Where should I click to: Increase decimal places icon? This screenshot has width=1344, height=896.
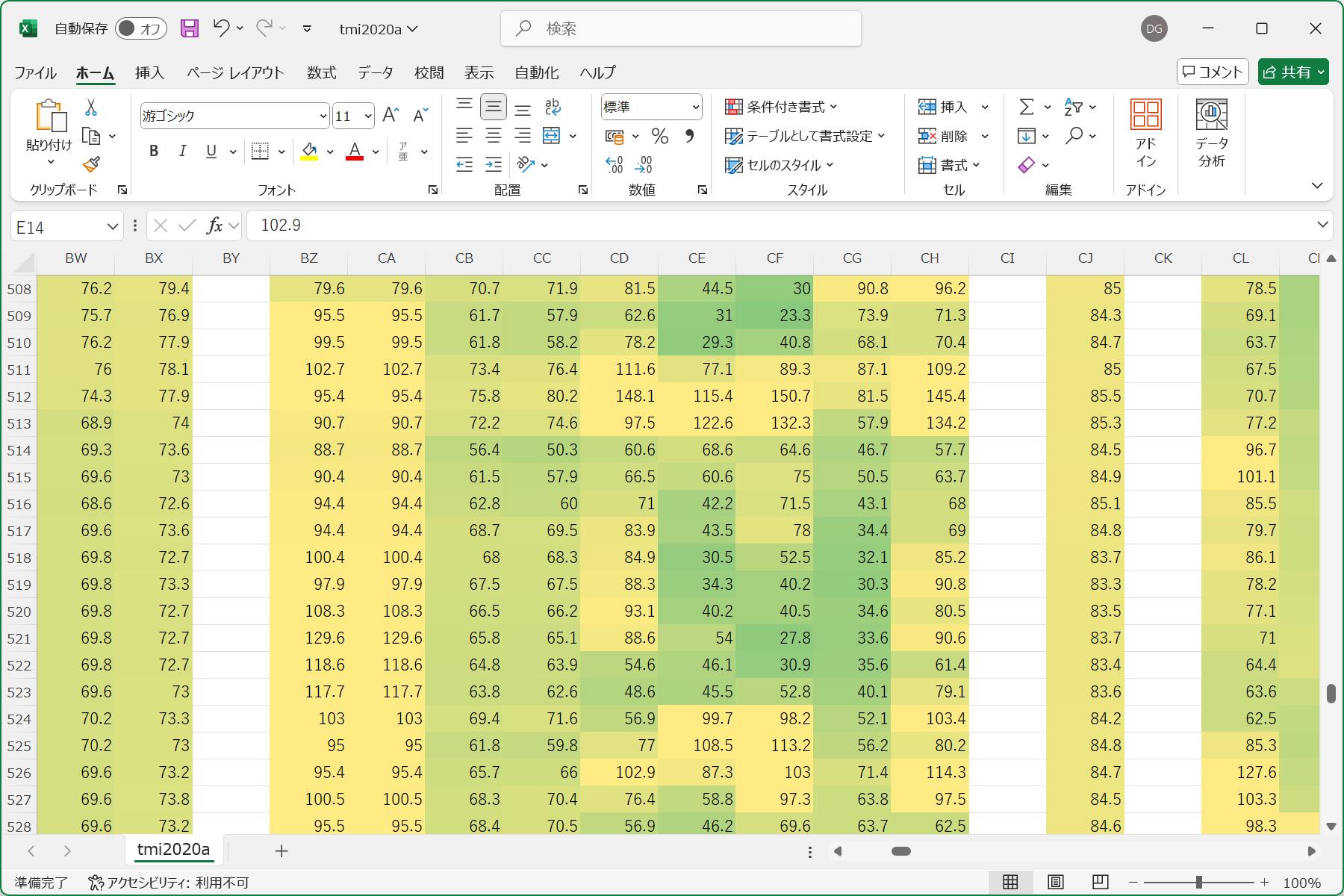[614, 164]
